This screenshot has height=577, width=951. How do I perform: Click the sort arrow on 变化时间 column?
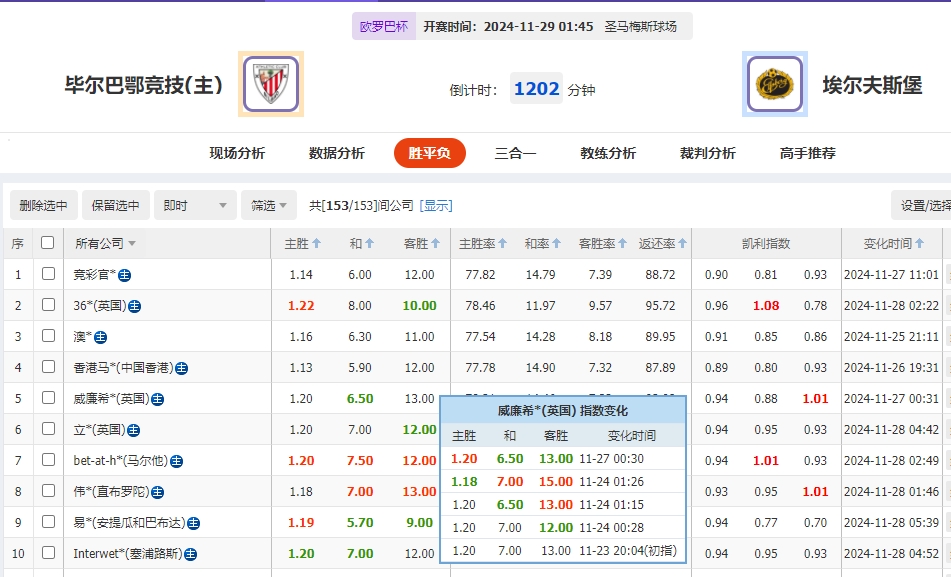tap(919, 241)
